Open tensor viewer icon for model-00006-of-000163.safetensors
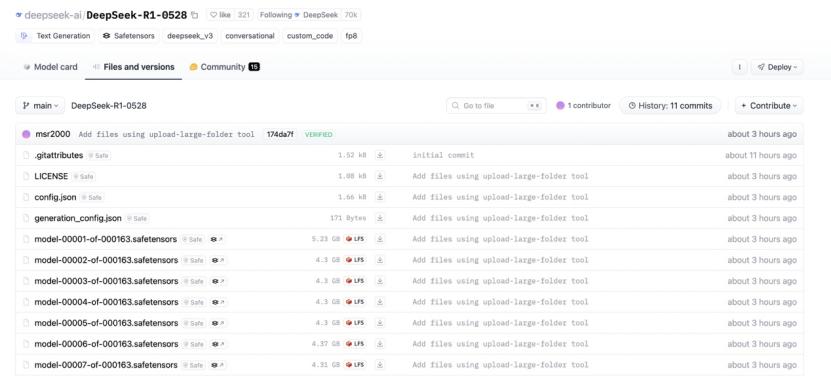Screen dimensions: 831x376 218,344
